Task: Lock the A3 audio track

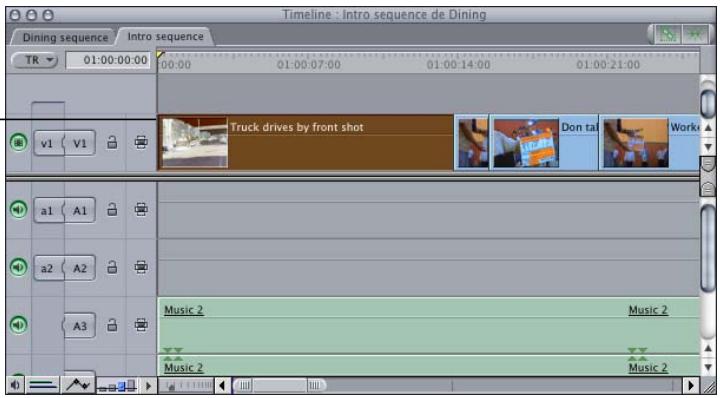Action: point(112,325)
